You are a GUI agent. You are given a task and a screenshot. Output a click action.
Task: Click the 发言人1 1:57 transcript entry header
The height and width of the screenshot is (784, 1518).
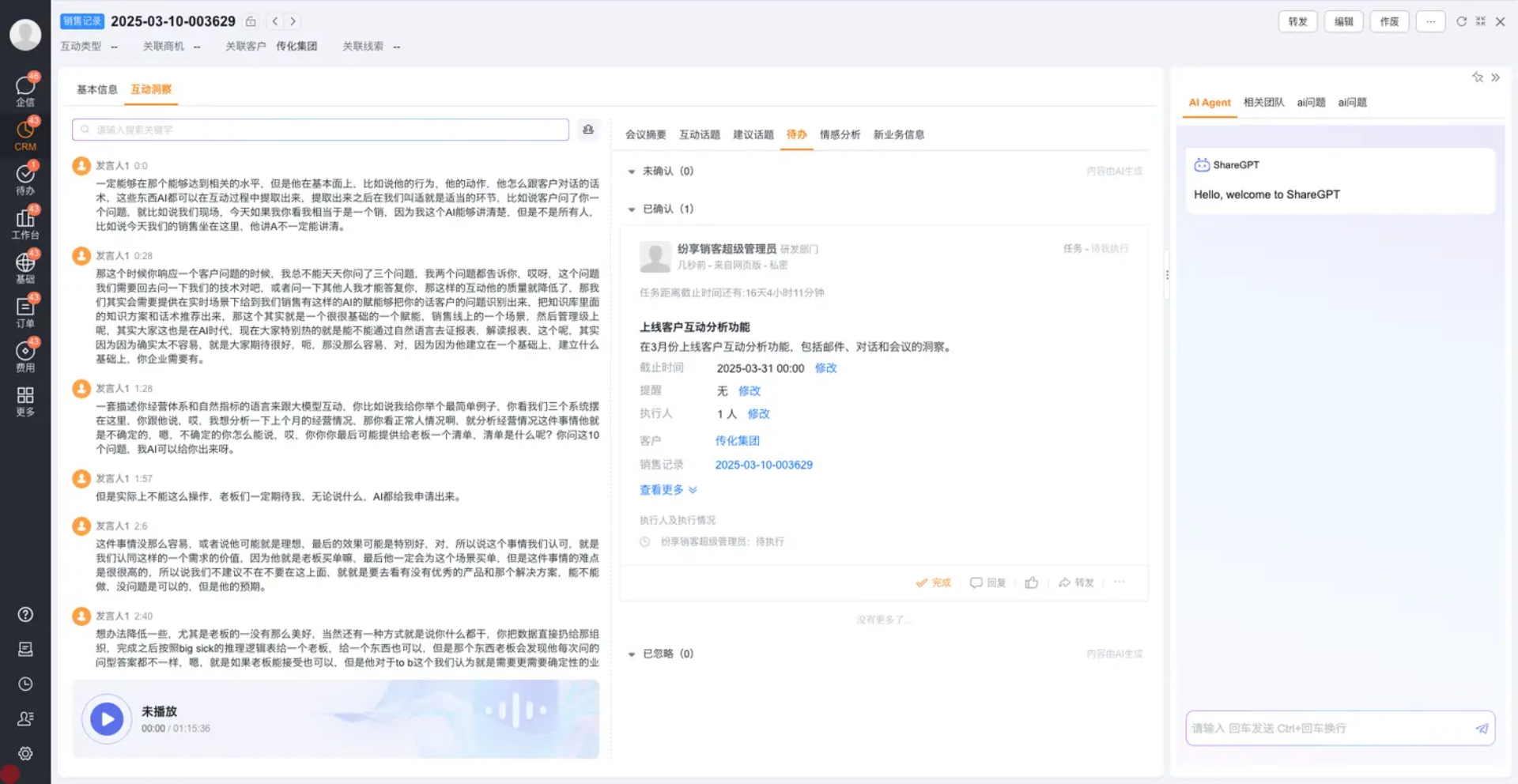[124, 479]
